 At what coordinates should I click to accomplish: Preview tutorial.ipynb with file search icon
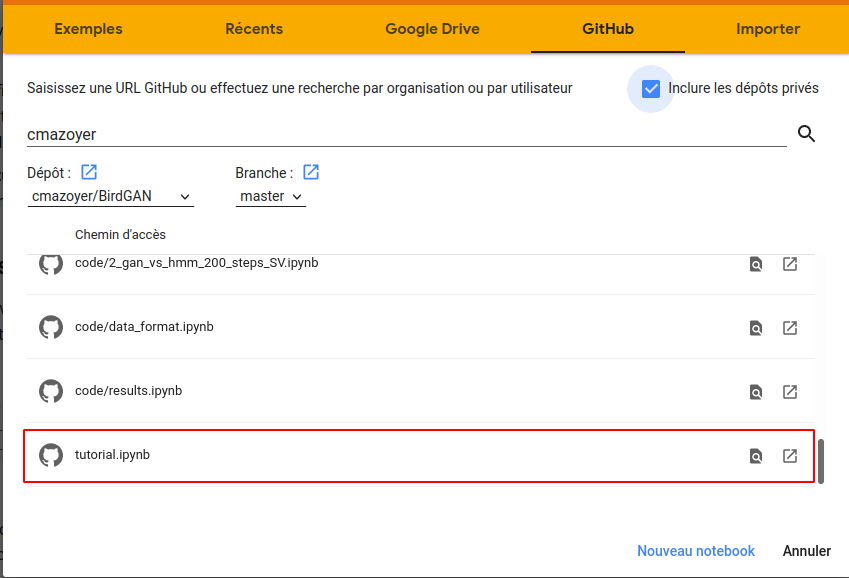point(756,456)
